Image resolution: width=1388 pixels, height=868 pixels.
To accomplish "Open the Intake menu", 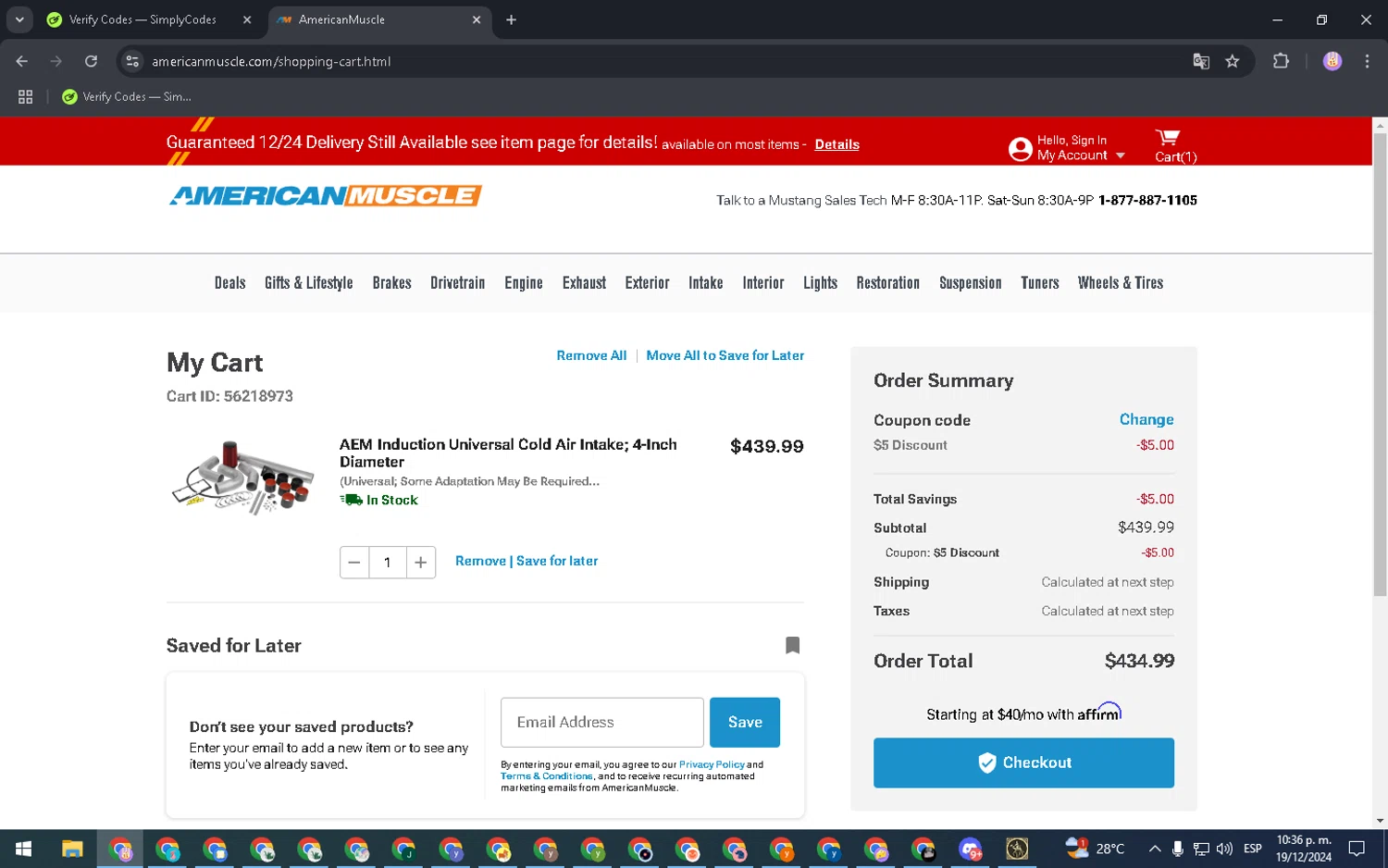I will 705,283.
